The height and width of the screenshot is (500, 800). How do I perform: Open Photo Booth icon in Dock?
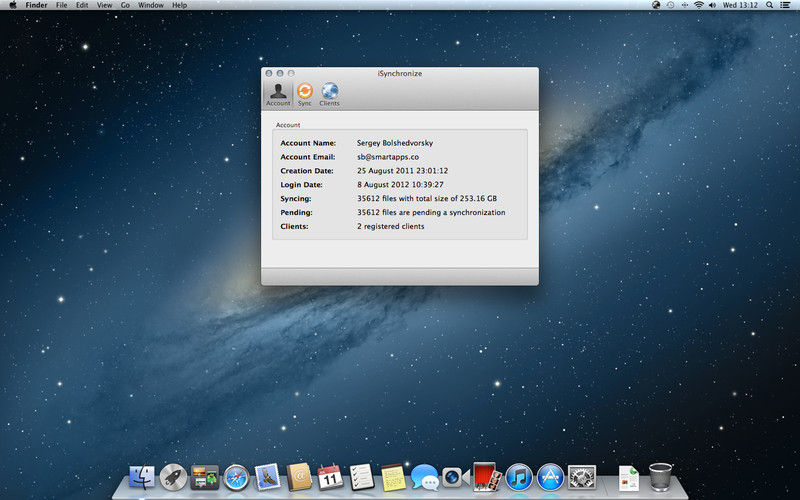click(487, 477)
